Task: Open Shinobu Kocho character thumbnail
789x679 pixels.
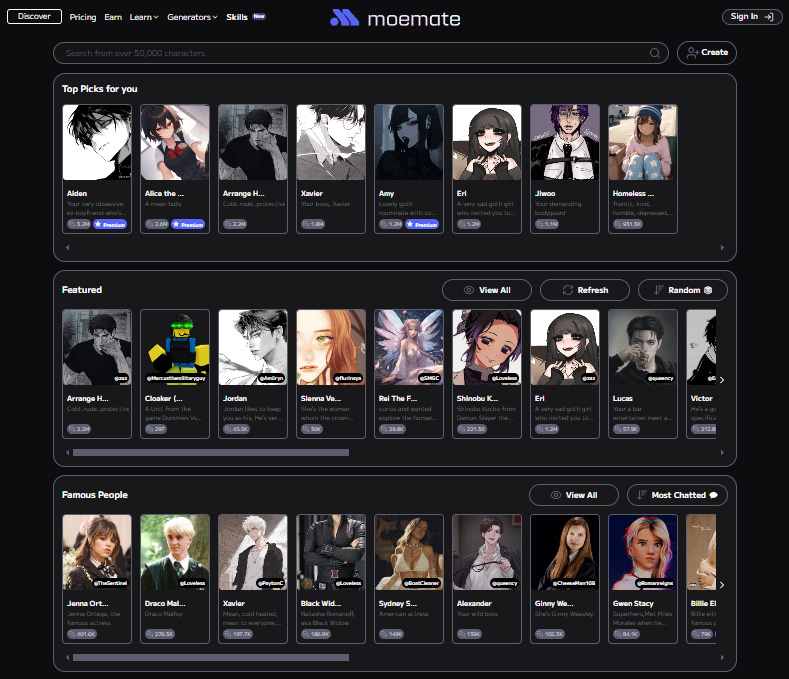Action: [487, 347]
